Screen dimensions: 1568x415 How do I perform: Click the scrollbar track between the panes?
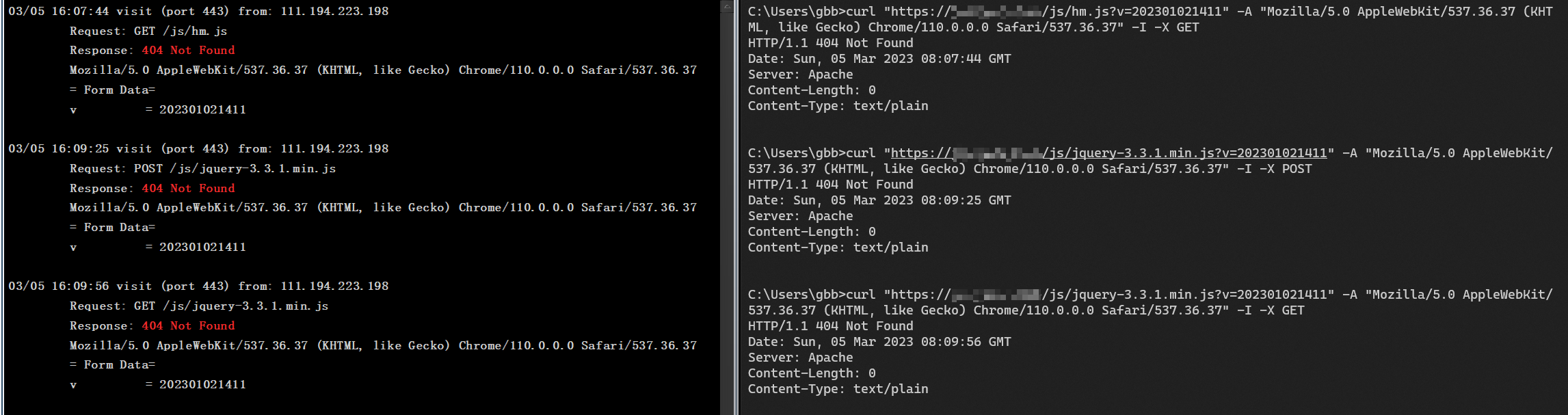click(727, 213)
